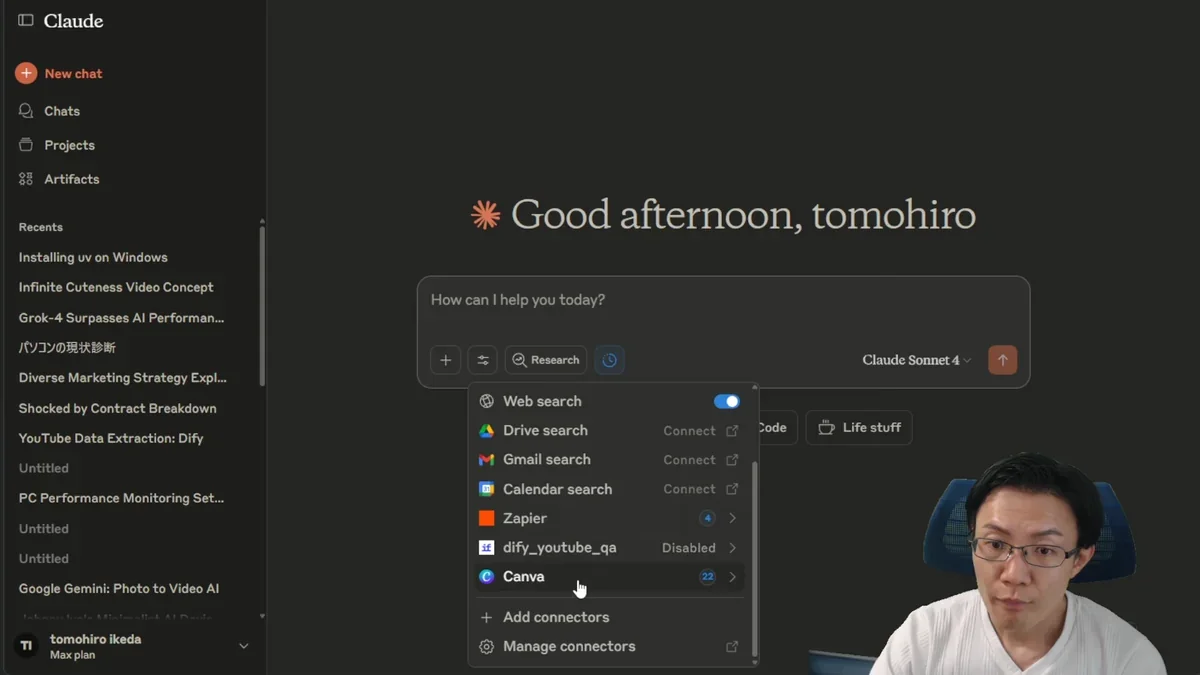
Task: Click the Zapier 4 tools badge
Action: [707, 518]
